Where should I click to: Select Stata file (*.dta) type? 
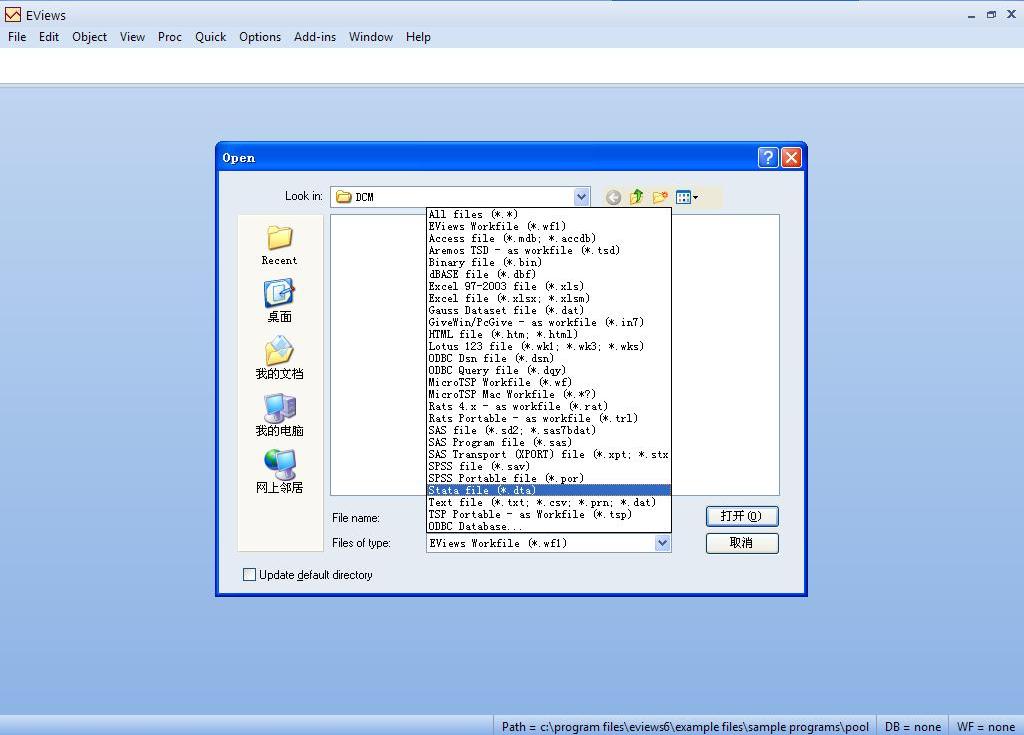549,491
